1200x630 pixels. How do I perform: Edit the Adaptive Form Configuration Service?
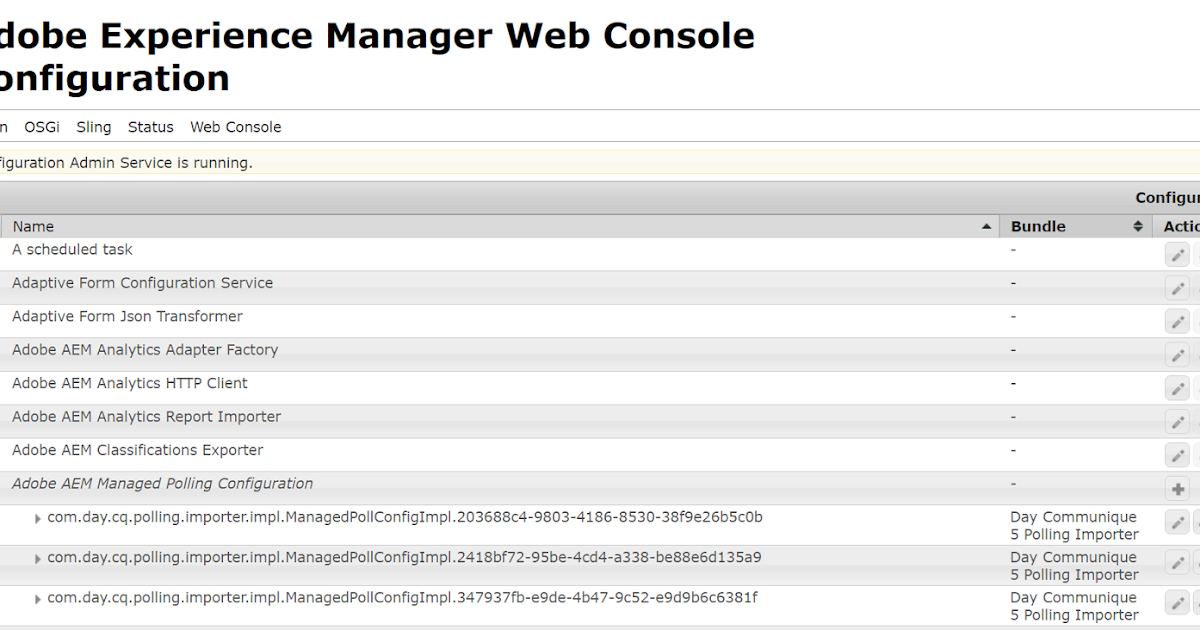pos(1177,288)
